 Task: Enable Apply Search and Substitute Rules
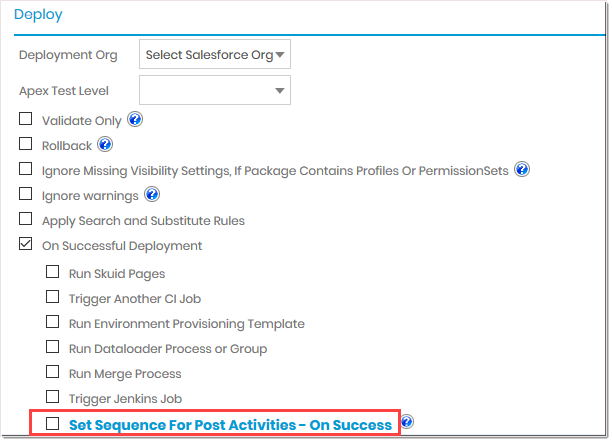[26, 220]
